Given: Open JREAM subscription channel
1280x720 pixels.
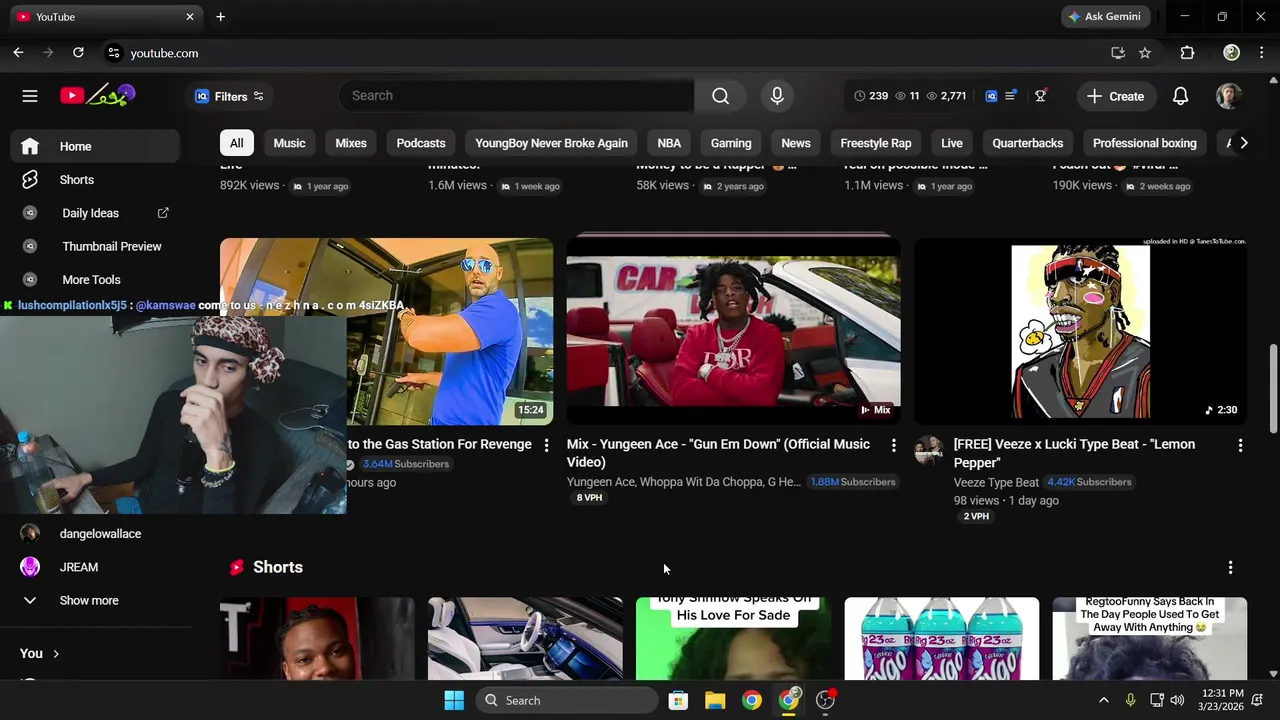Looking at the screenshot, I should coord(96,567).
